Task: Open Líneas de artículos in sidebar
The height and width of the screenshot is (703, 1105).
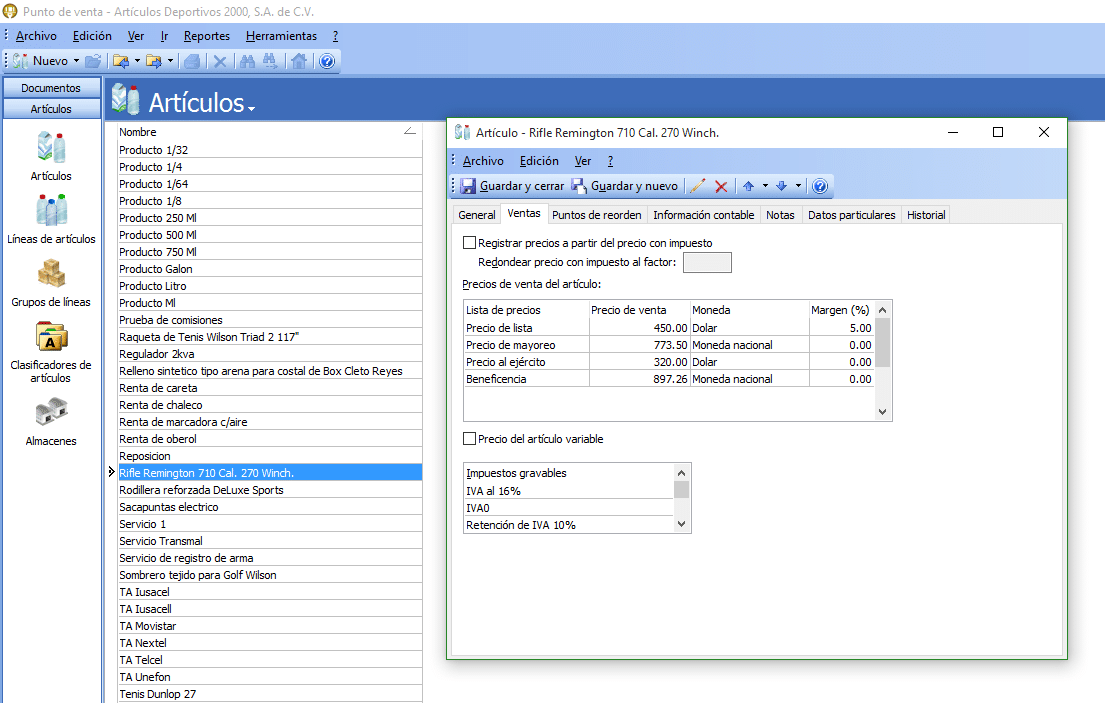Action: click(x=51, y=219)
